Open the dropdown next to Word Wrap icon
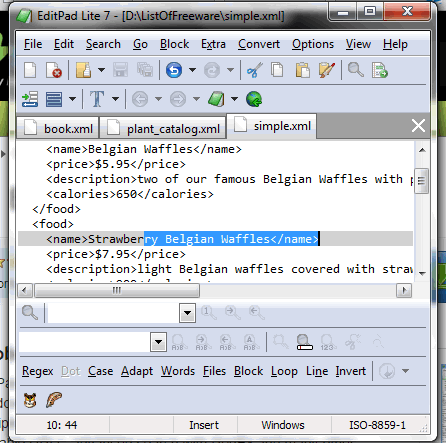Viewport: 446px width, 443px height. (72, 99)
